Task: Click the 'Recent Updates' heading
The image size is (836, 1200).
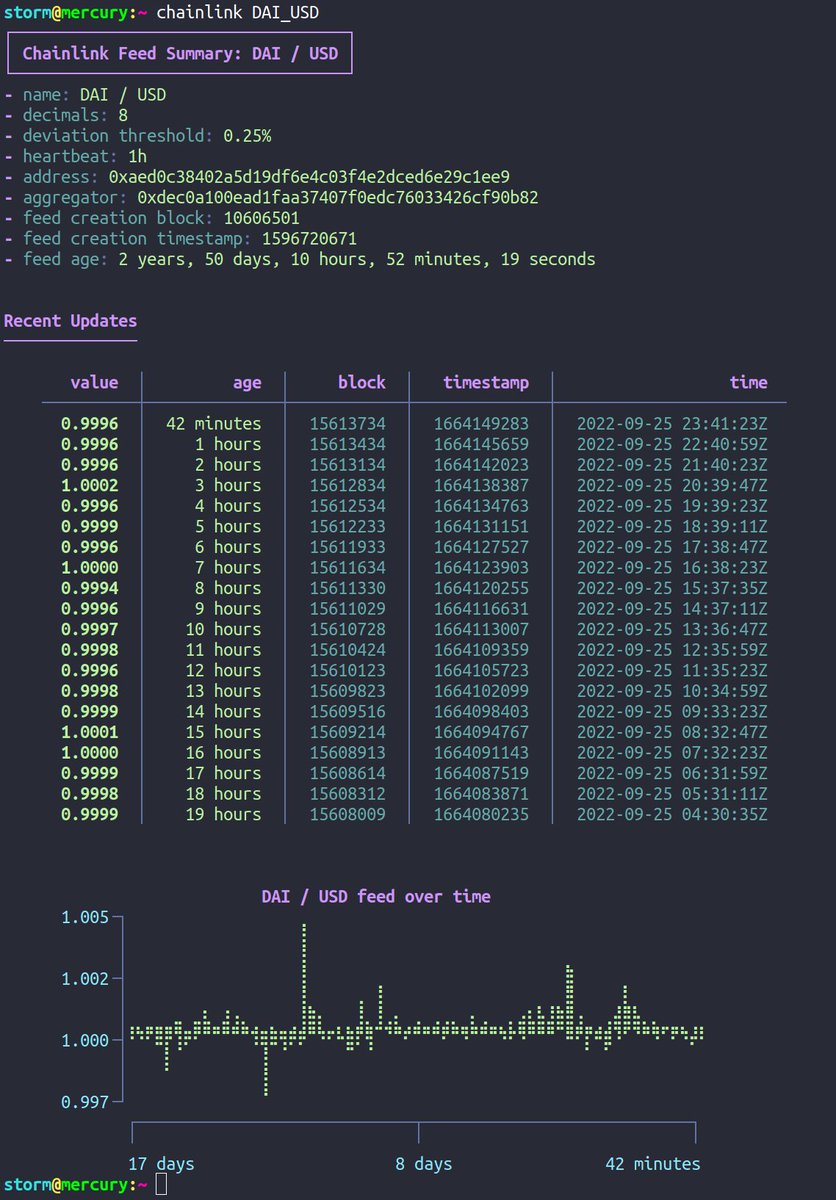Action: (x=70, y=321)
